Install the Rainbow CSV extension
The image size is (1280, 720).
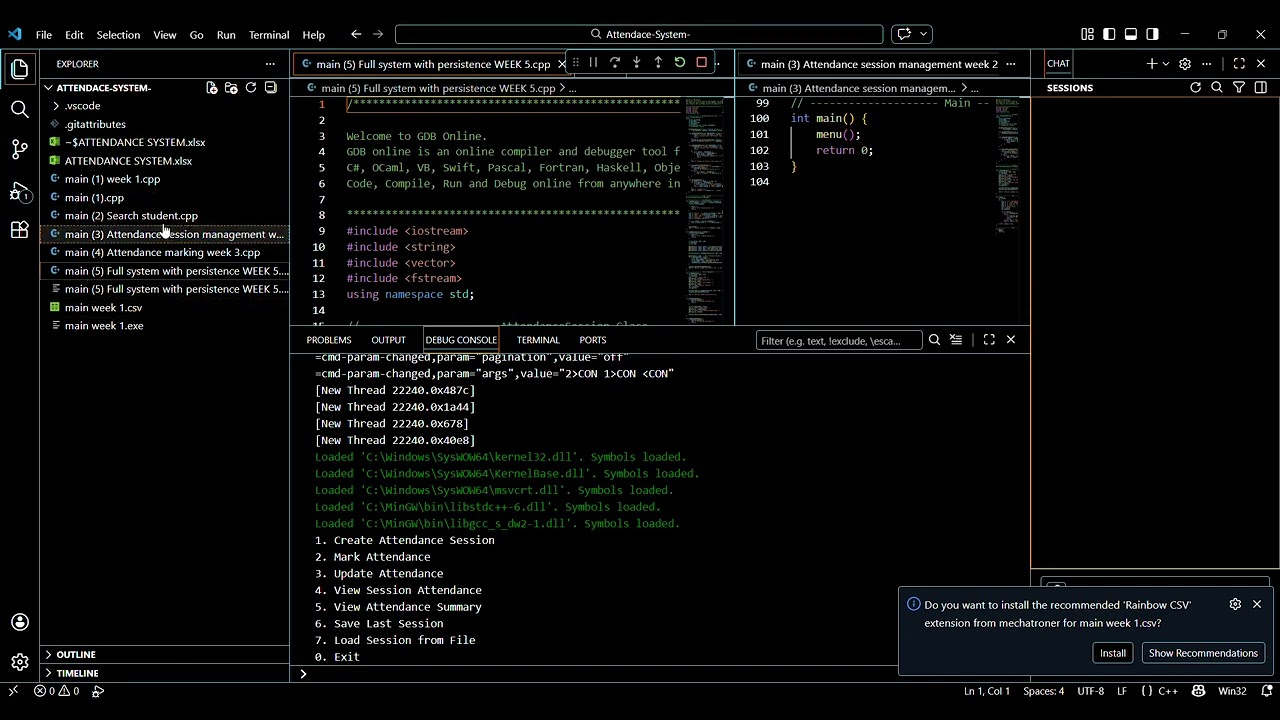(x=1113, y=653)
